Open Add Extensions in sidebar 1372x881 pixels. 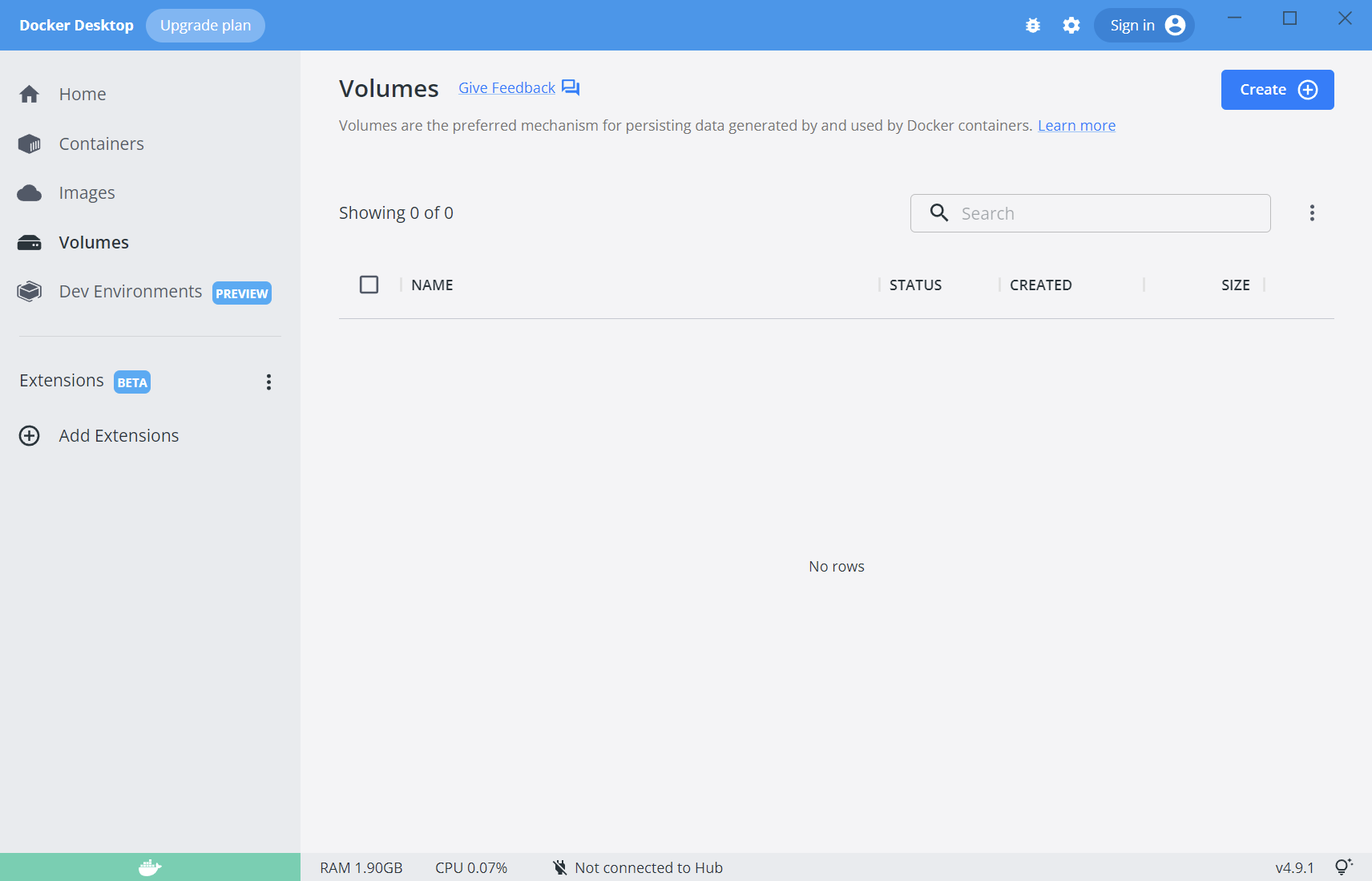point(119,435)
